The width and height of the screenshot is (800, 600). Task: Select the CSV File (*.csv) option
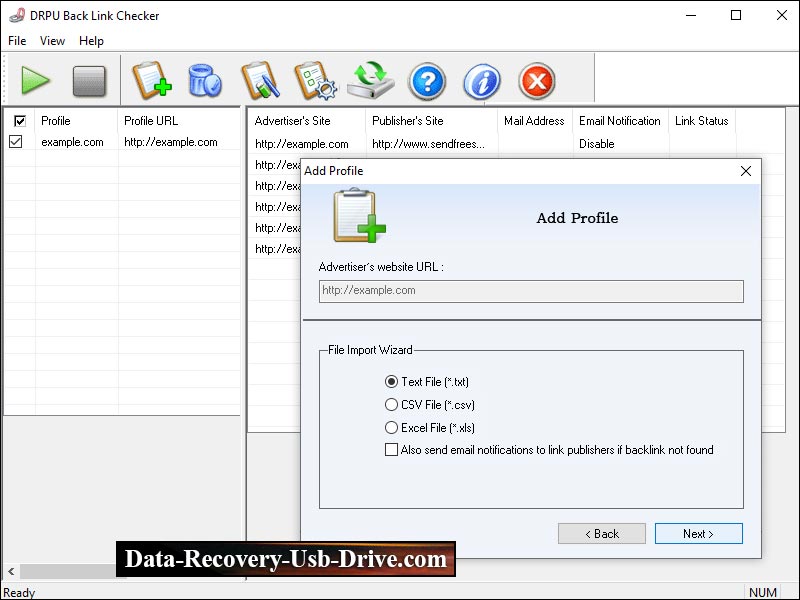[391, 405]
